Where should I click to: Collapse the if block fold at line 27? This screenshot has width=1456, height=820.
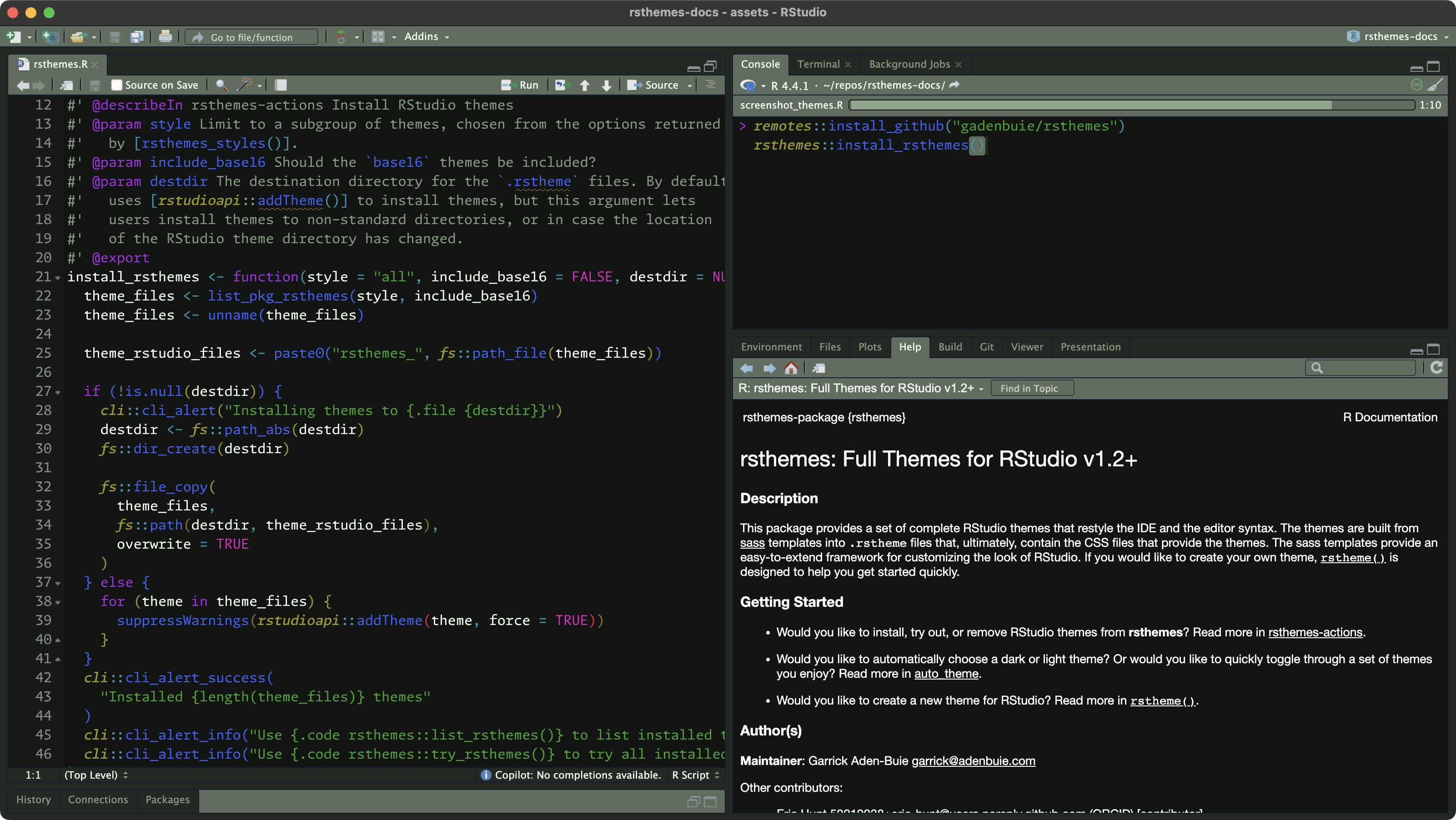coord(58,392)
